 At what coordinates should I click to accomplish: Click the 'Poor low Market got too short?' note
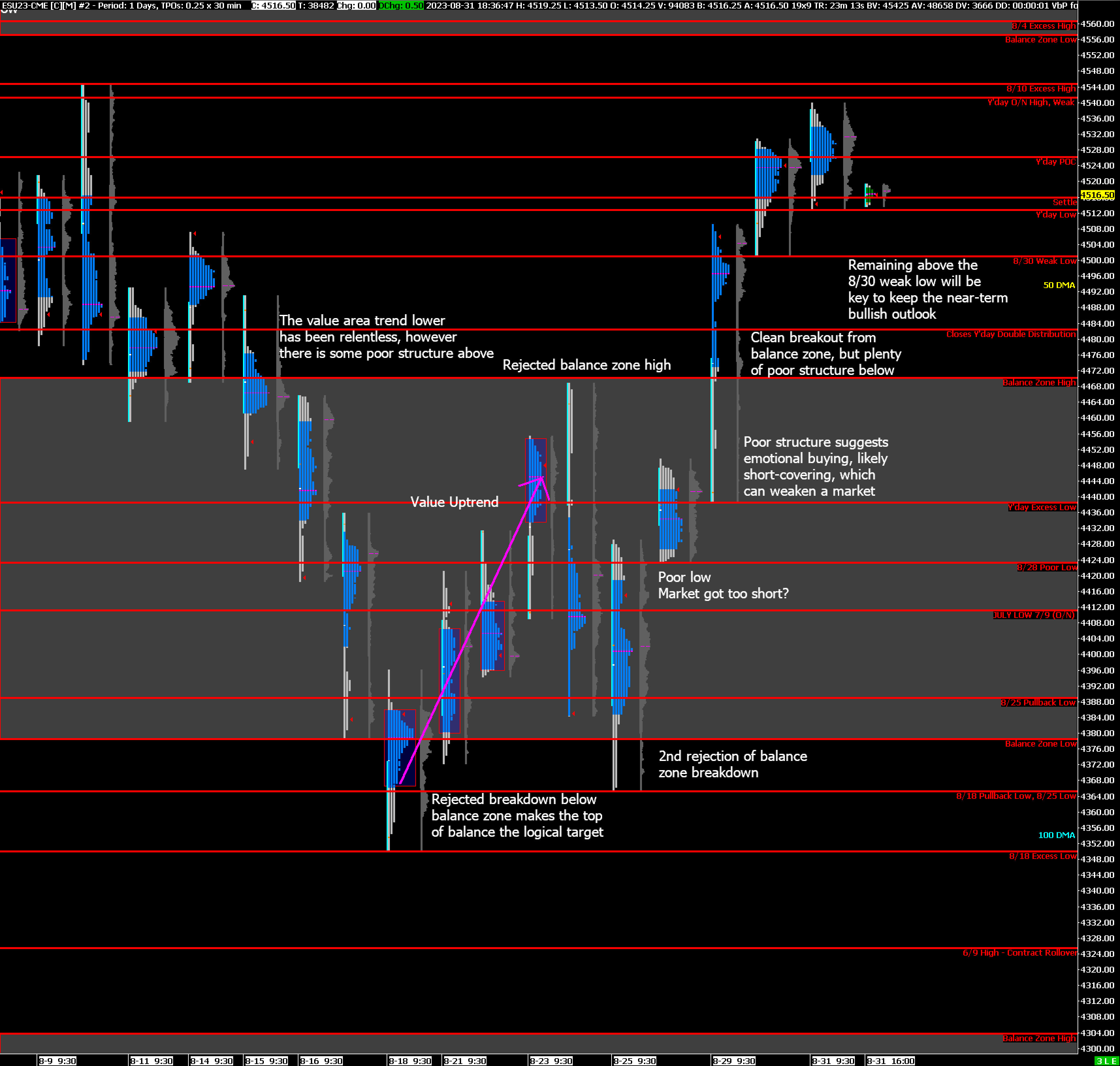[723, 585]
